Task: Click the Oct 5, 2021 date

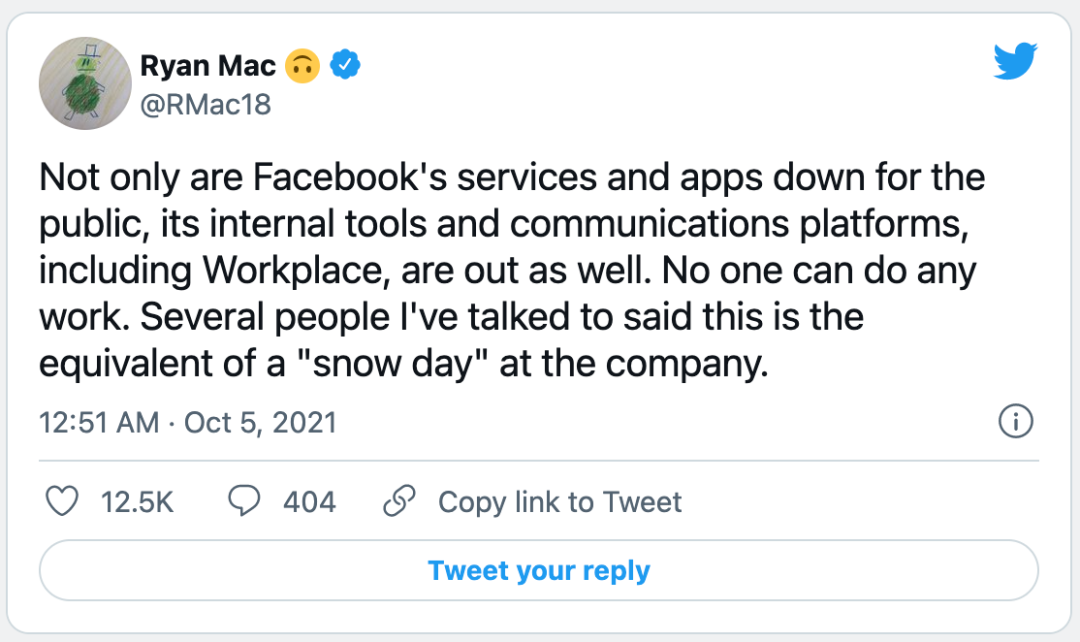Action: [x=261, y=422]
